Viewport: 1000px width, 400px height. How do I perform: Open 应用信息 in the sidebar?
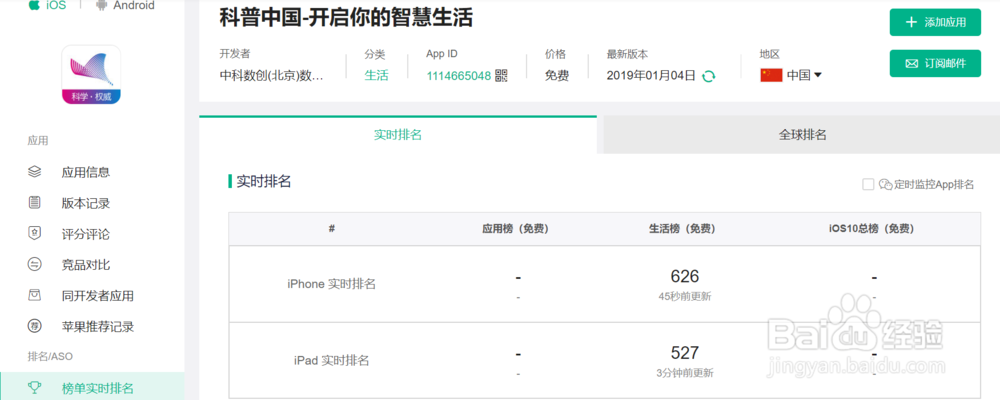point(85,172)
